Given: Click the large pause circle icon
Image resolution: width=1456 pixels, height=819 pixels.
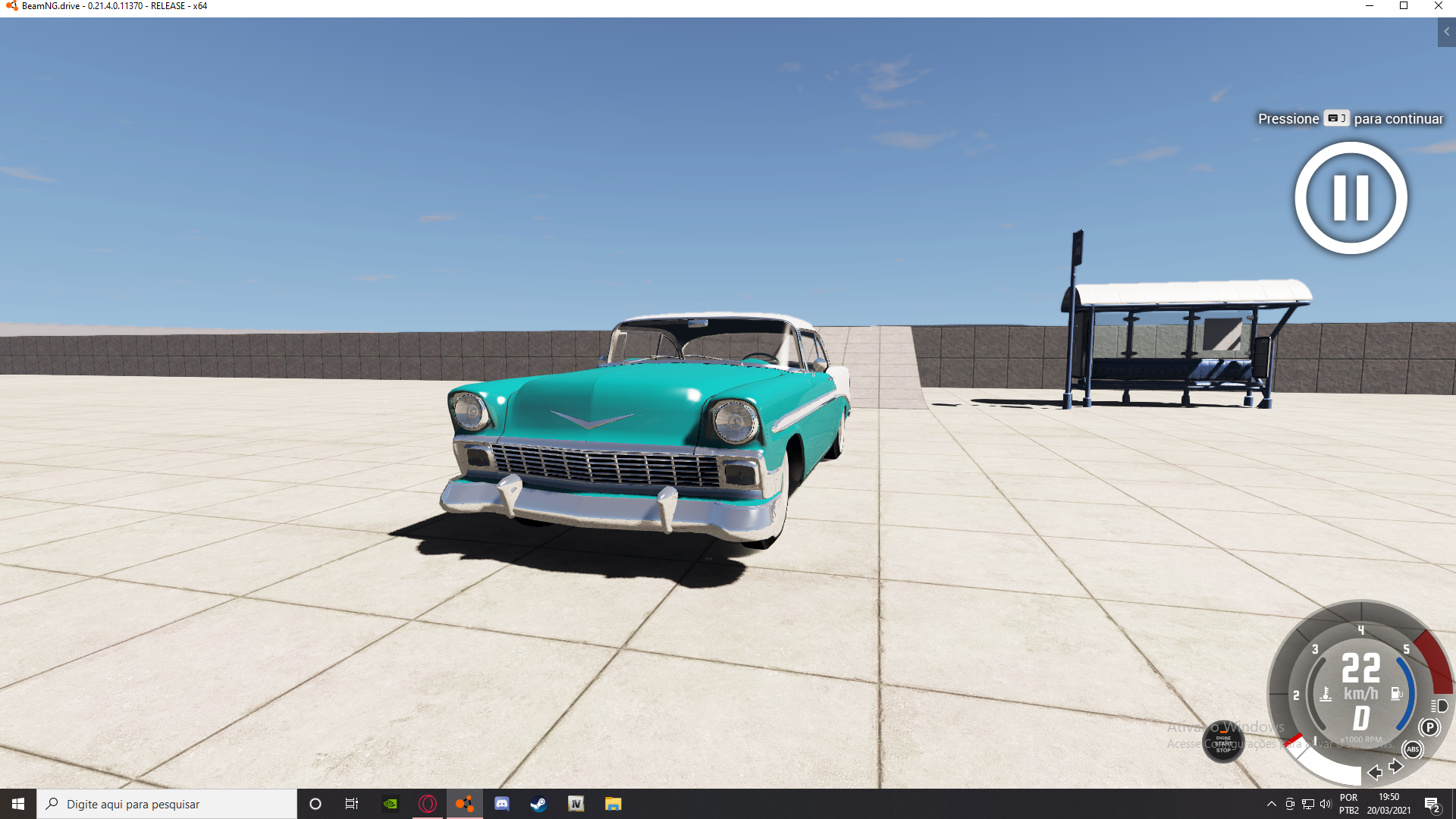Looking at the screenshot, I should [x=1351, y=198].
